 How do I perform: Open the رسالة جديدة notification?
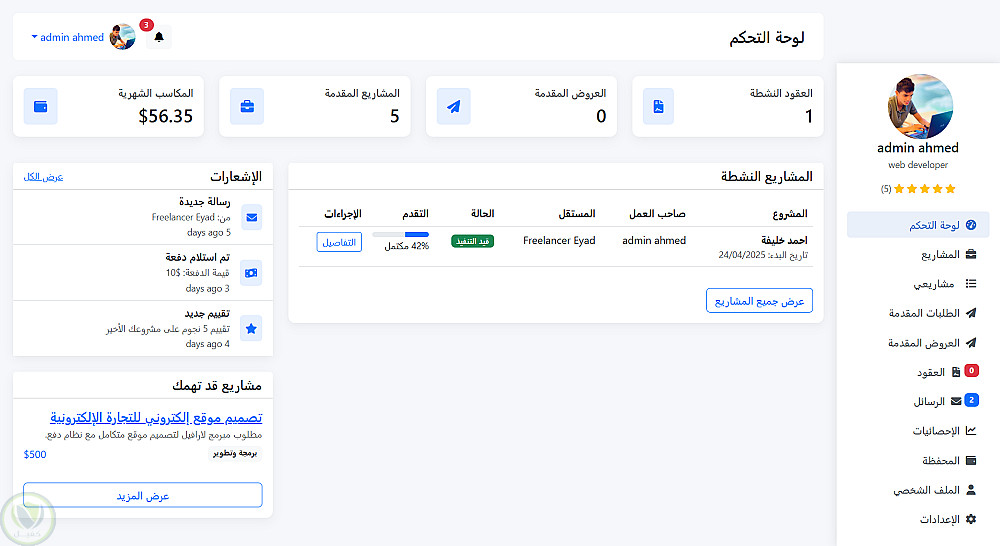(143, 217)
